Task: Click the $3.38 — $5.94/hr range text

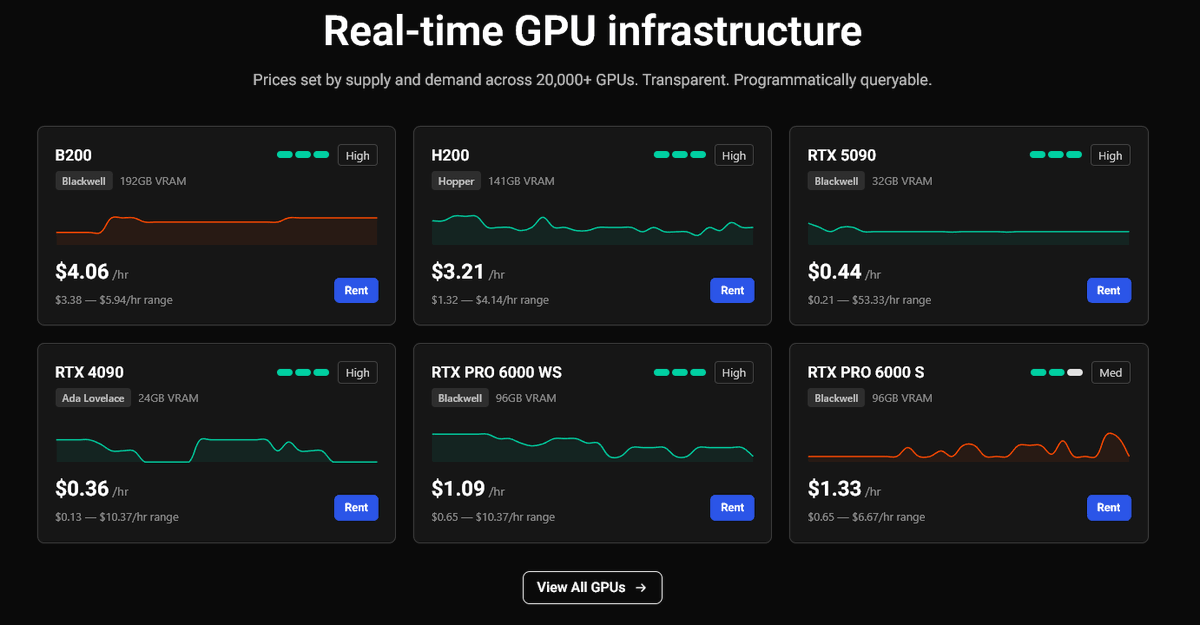Action: tap(114, 300)
